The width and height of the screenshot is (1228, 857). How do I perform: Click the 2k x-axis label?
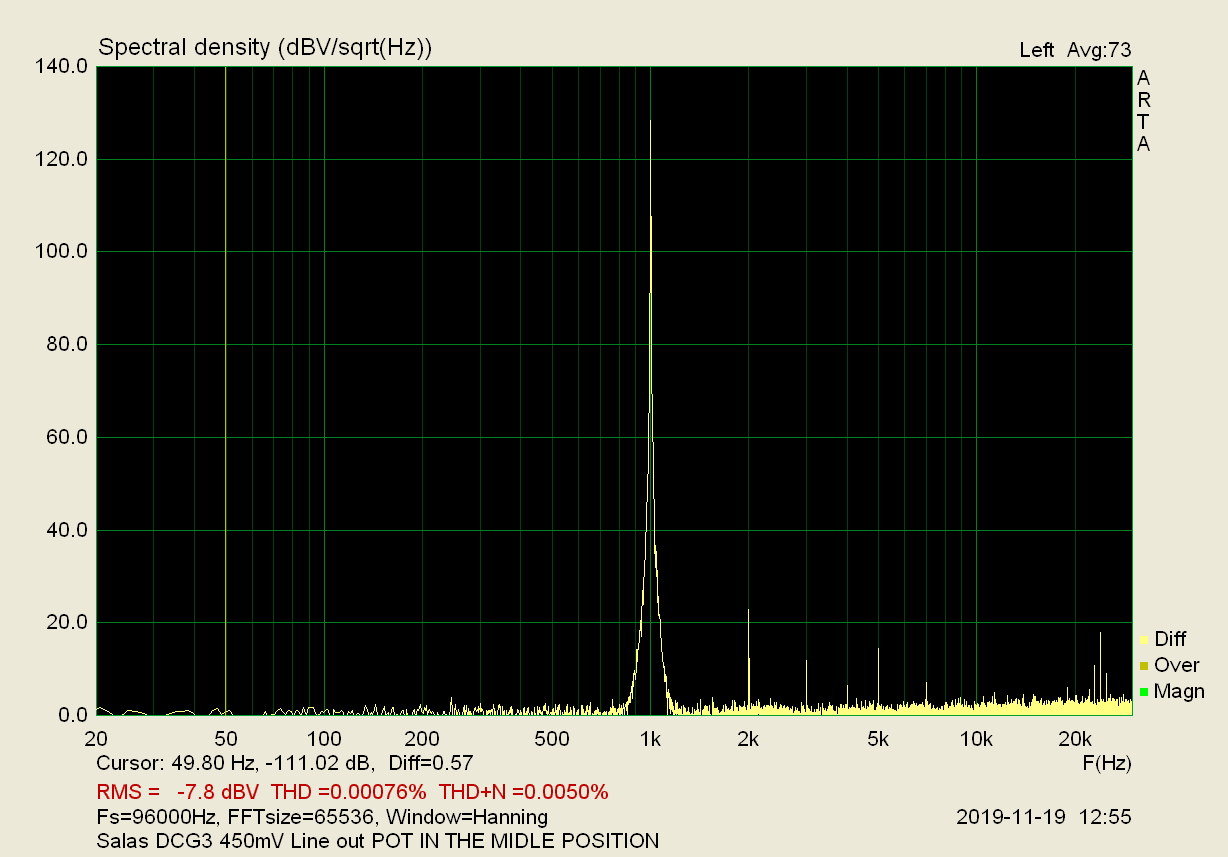coord(748,740)
